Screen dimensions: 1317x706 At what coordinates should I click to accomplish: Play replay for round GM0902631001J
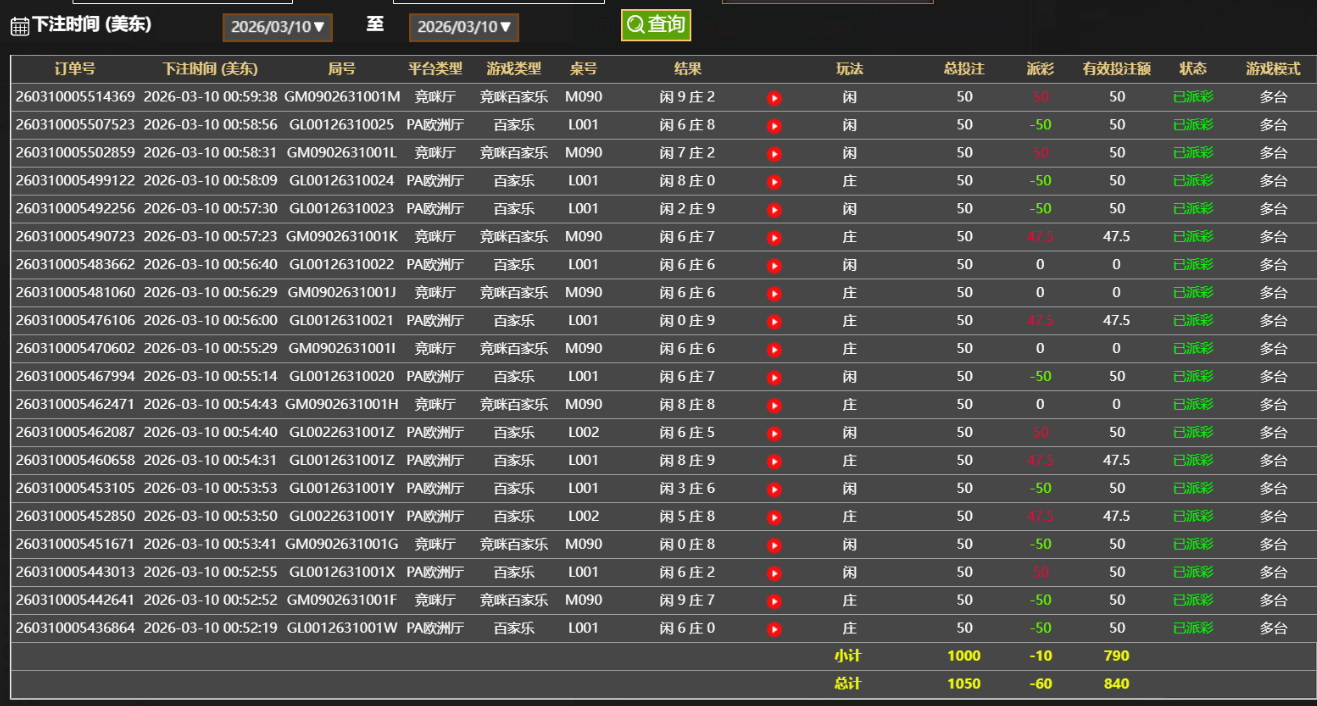click(x=774, y=294)
